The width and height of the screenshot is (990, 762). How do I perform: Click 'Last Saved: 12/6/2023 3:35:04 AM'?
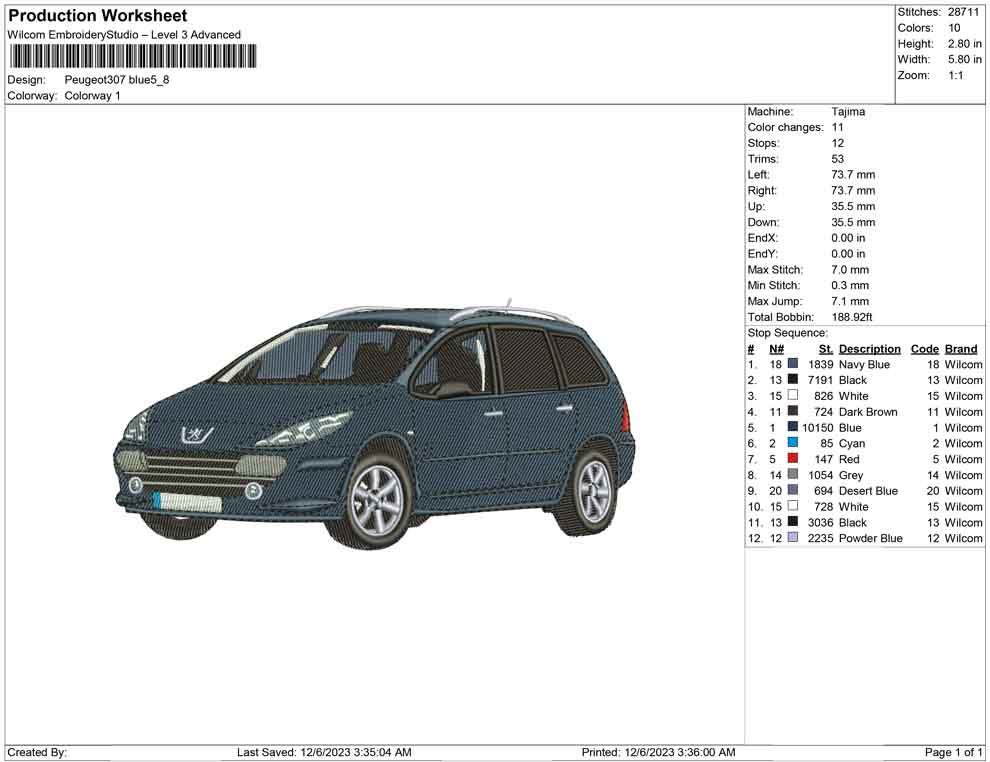324,752
